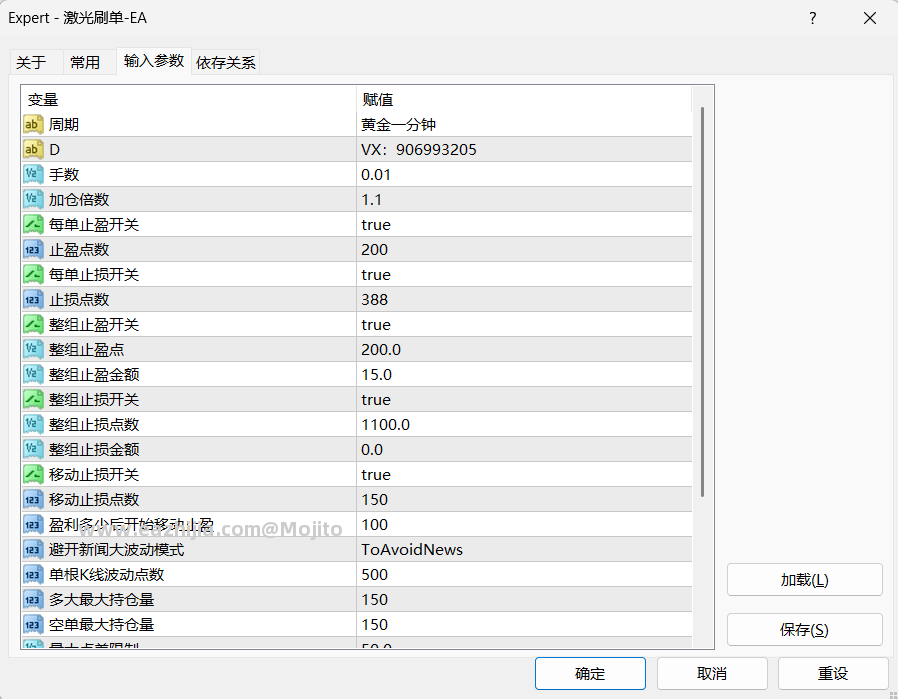Edit the 整组止损点数 value 1100.0

tap(524, 424)
